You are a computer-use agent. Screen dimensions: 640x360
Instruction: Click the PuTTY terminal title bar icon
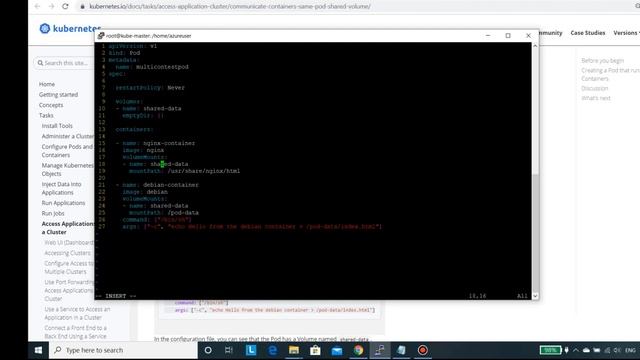coord(101,36)
